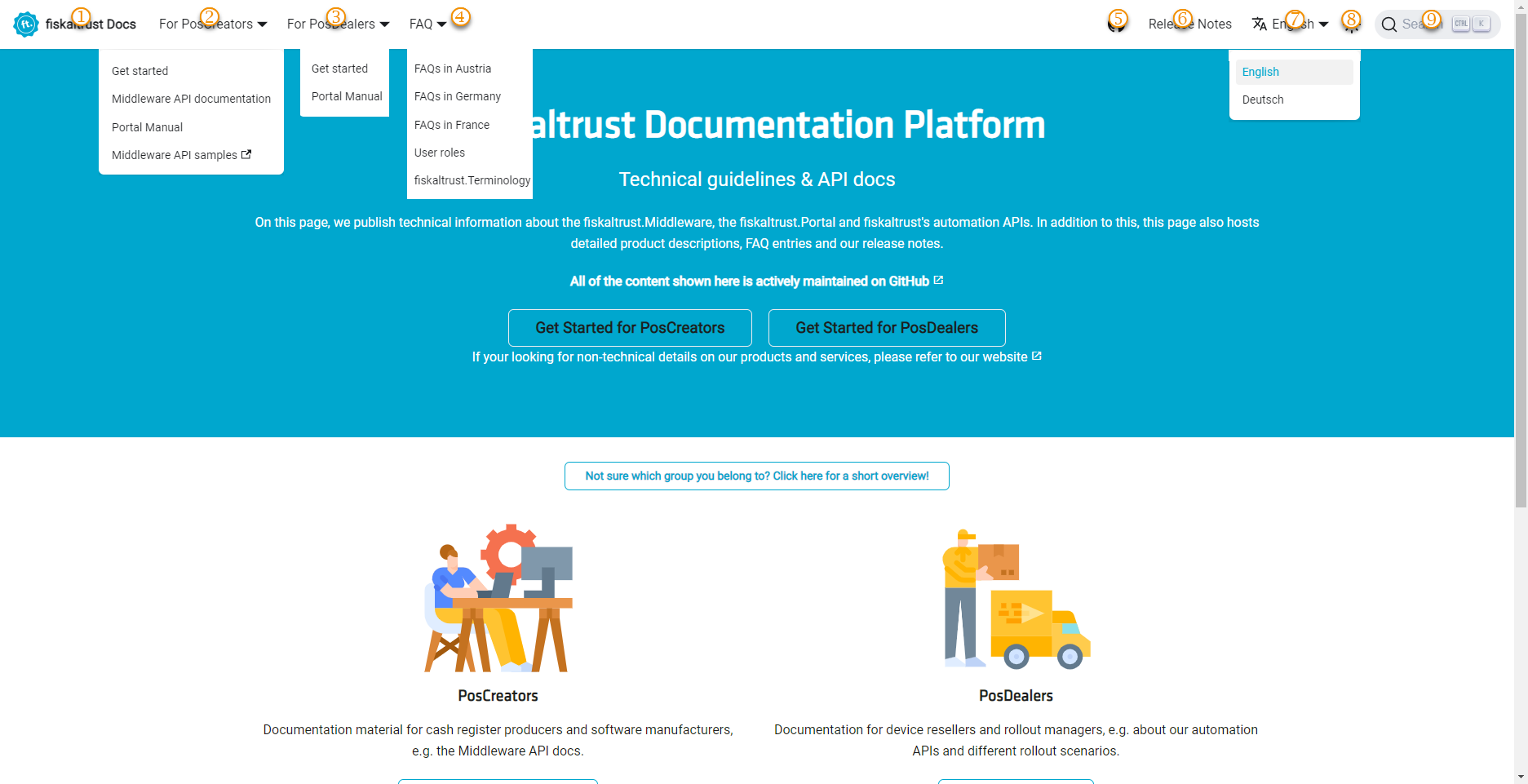Click the search magnifier icon
The height and width of the screenshot is (784, 1528).
tap(1389, 24)
